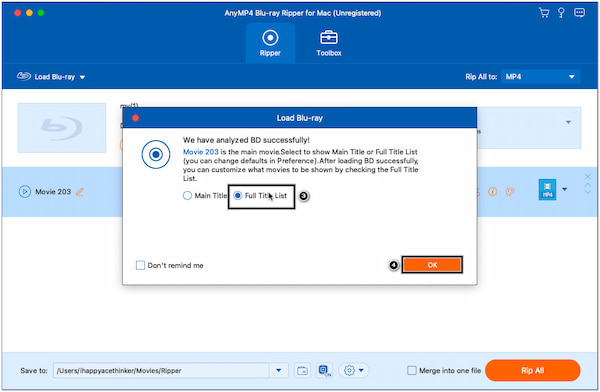Open the Load Blu-ray dropdown
This screenshot has height=392, width=600.
(x=51, y=77)
